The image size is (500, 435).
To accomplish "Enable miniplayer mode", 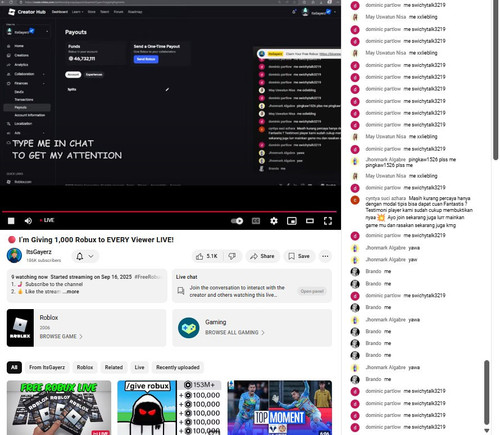I will point(292,221).
